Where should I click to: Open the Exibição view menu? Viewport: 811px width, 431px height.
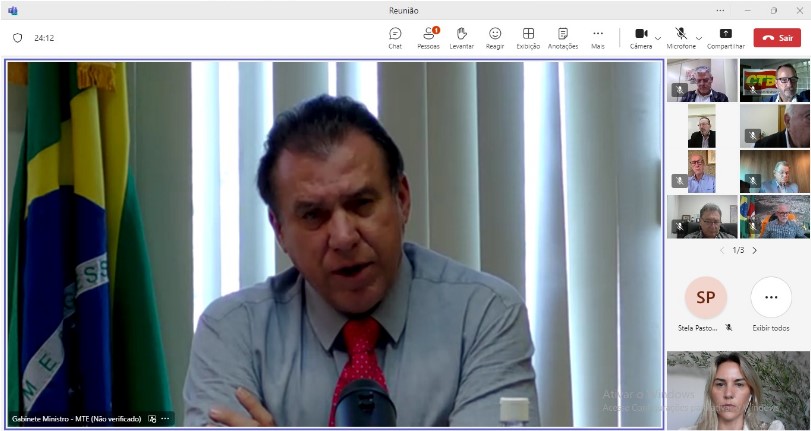click(x=528, y=37)
